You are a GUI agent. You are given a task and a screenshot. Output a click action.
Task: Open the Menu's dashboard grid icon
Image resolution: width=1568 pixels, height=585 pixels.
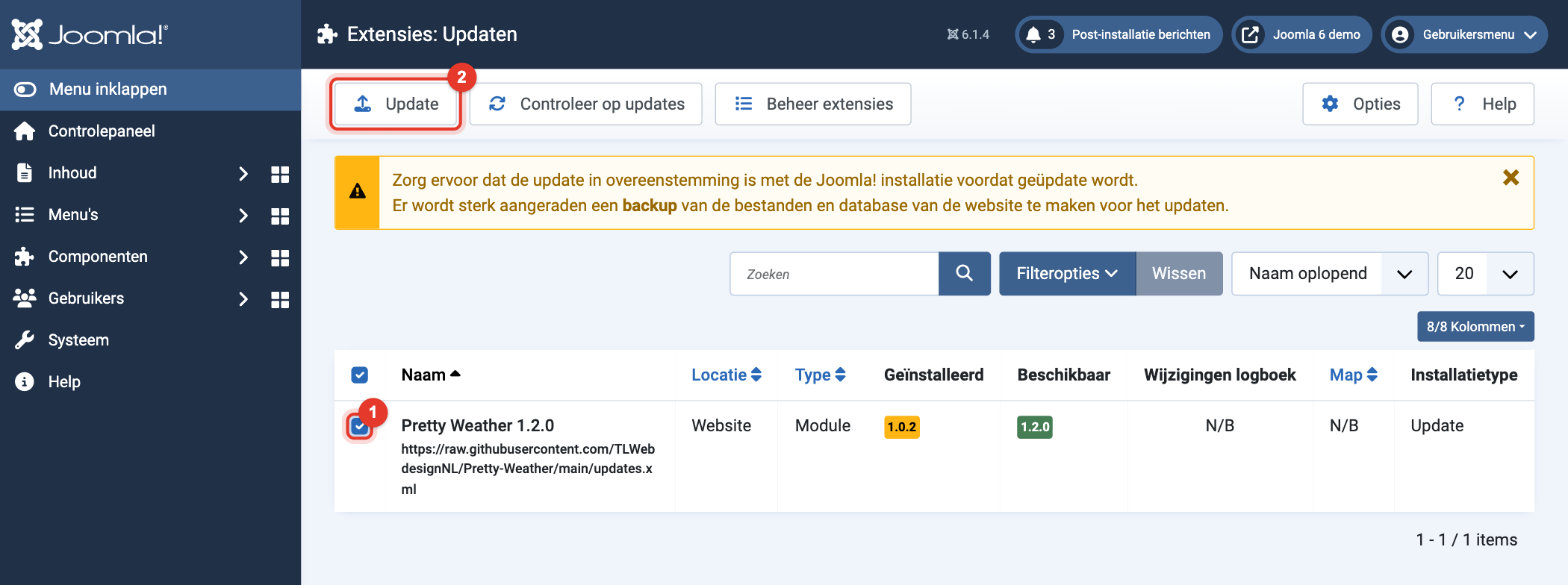pyautogui.click(x=280, y=216)
